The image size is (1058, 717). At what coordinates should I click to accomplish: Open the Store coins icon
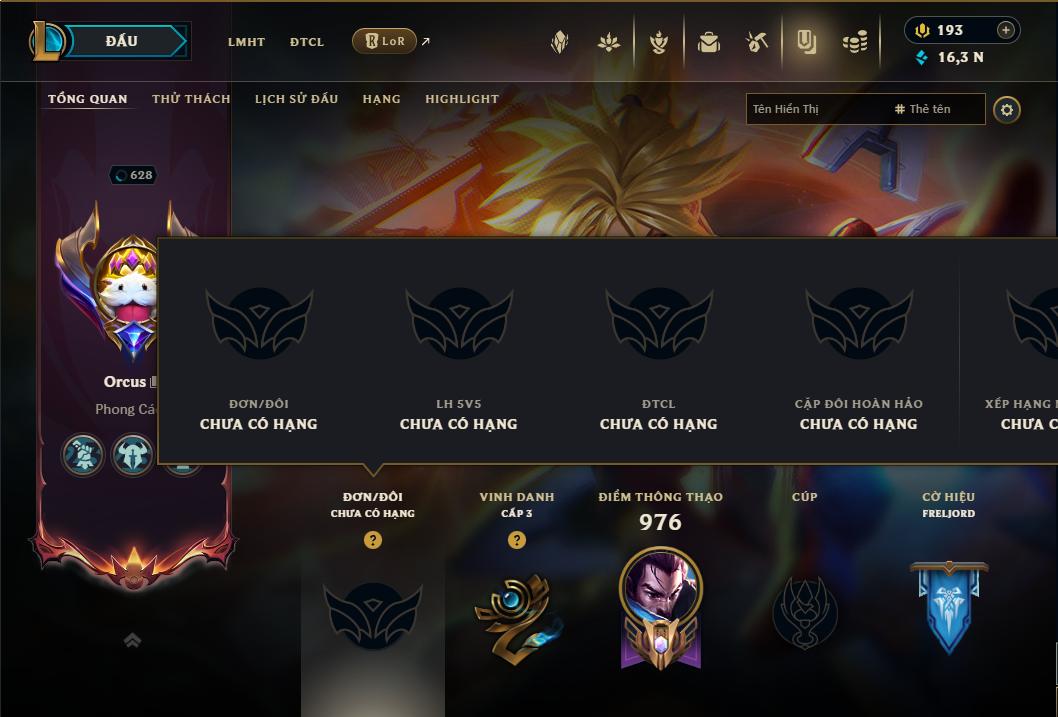tap(855, 42)
